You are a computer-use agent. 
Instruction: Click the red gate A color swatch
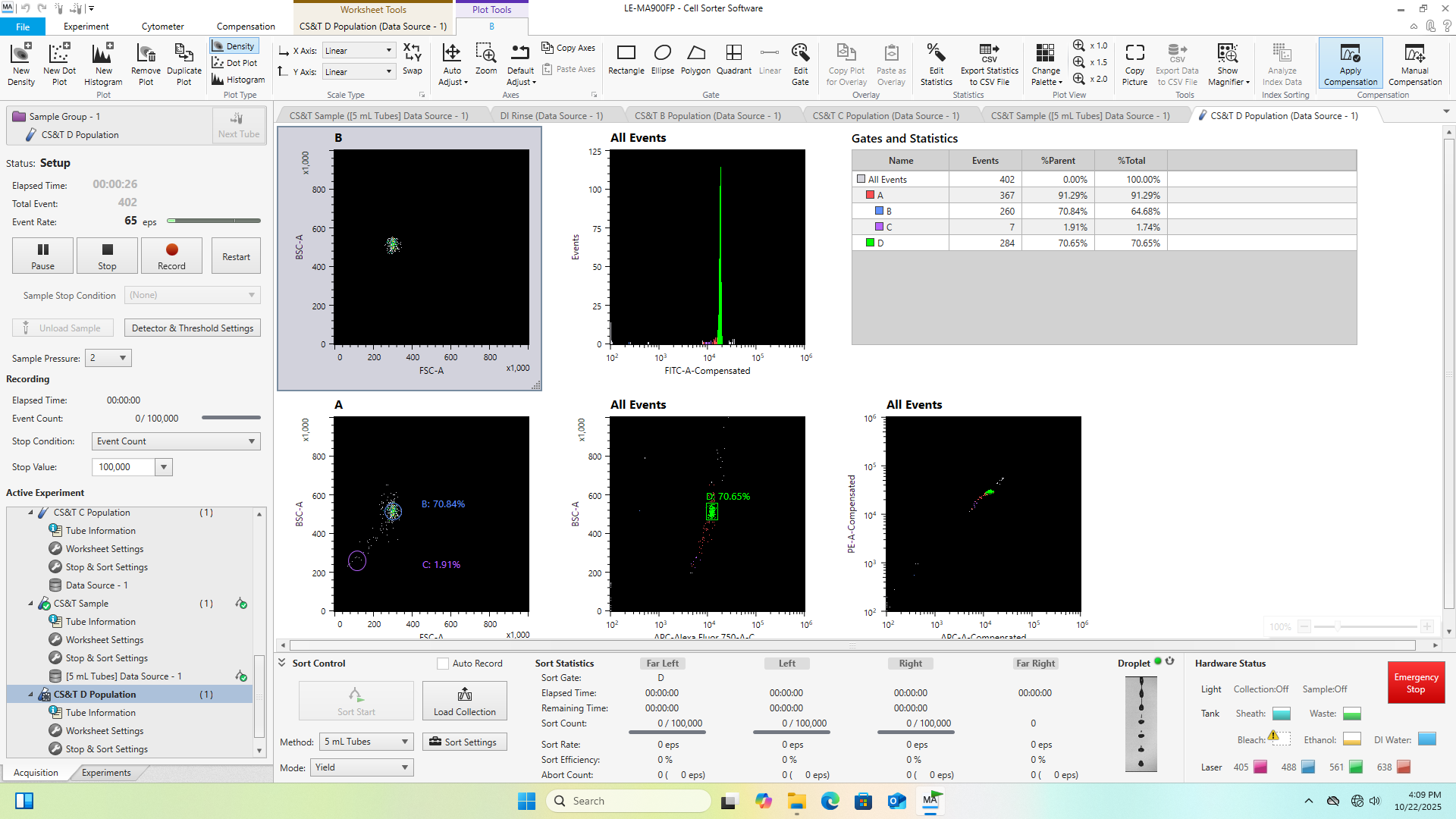870,196
